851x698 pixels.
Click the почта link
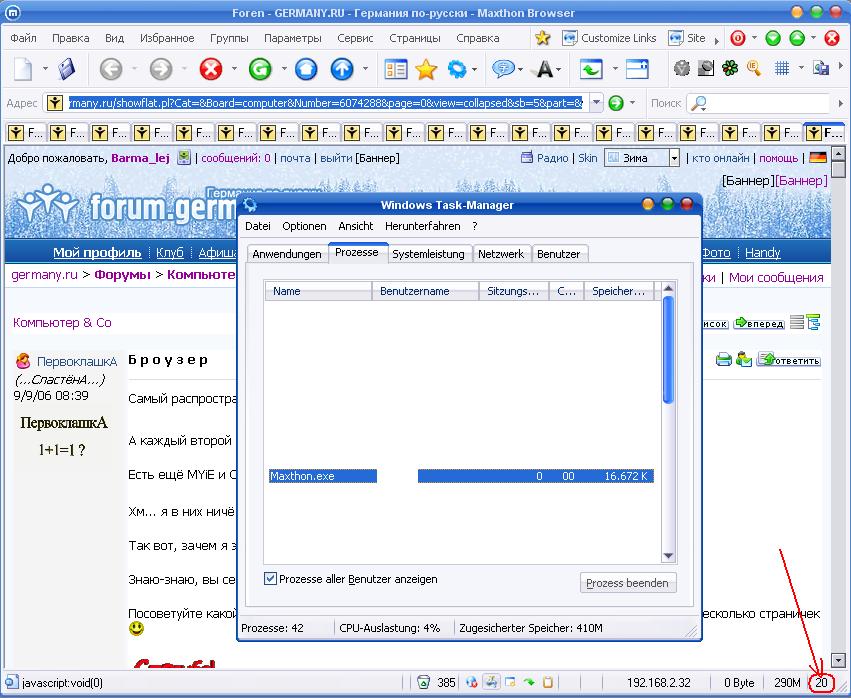pyautogui.click(x=295, y=158)
